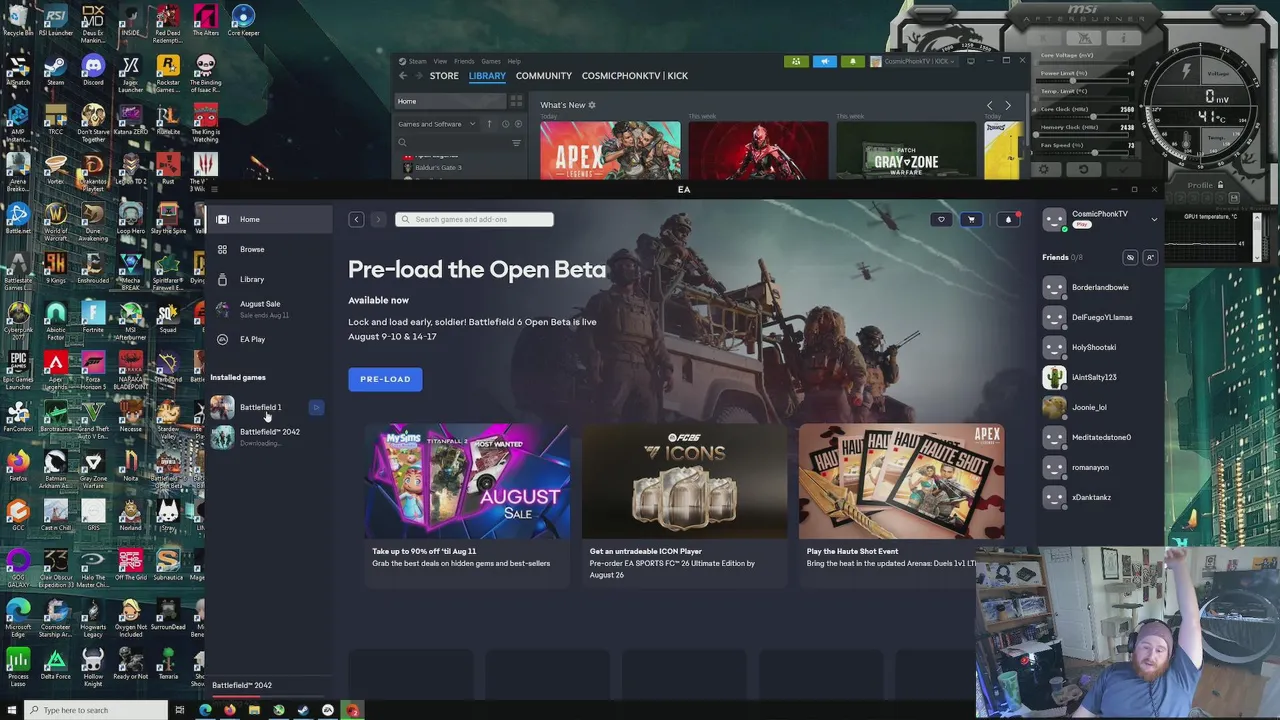Expand the CosmicPhonkTV profile dropdown in EA
This screenshot has height=720, width=1280.
pyautogui.click(x=1154, y=219)
